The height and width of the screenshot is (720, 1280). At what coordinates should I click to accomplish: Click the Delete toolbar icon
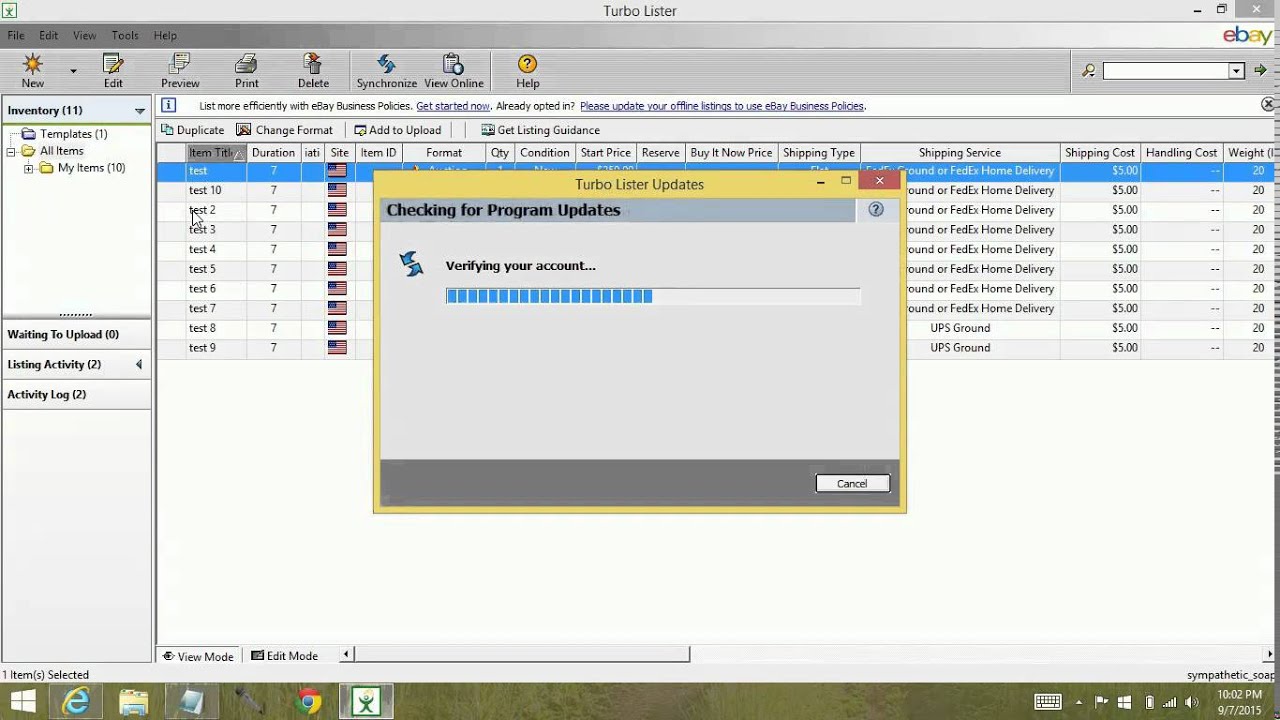[313, 71]
